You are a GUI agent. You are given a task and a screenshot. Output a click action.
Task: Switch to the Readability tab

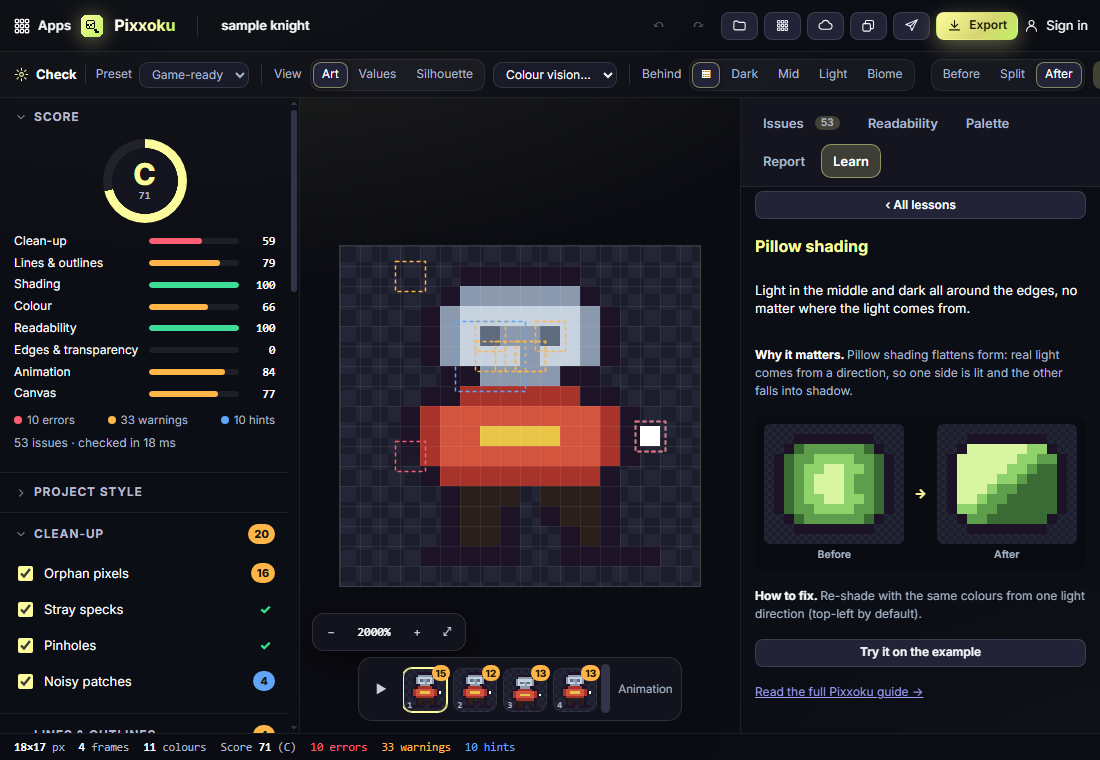pos(902,124)
